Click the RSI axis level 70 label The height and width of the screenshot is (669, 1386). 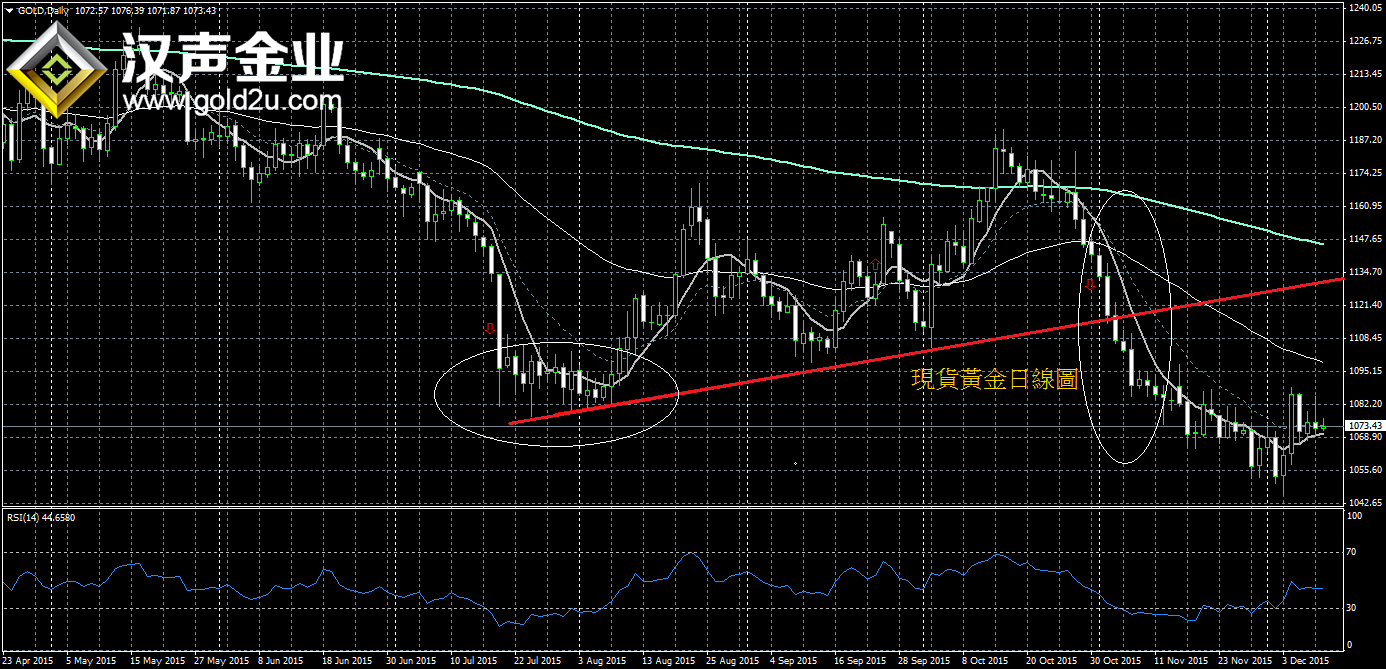(x=1351, y=551)
